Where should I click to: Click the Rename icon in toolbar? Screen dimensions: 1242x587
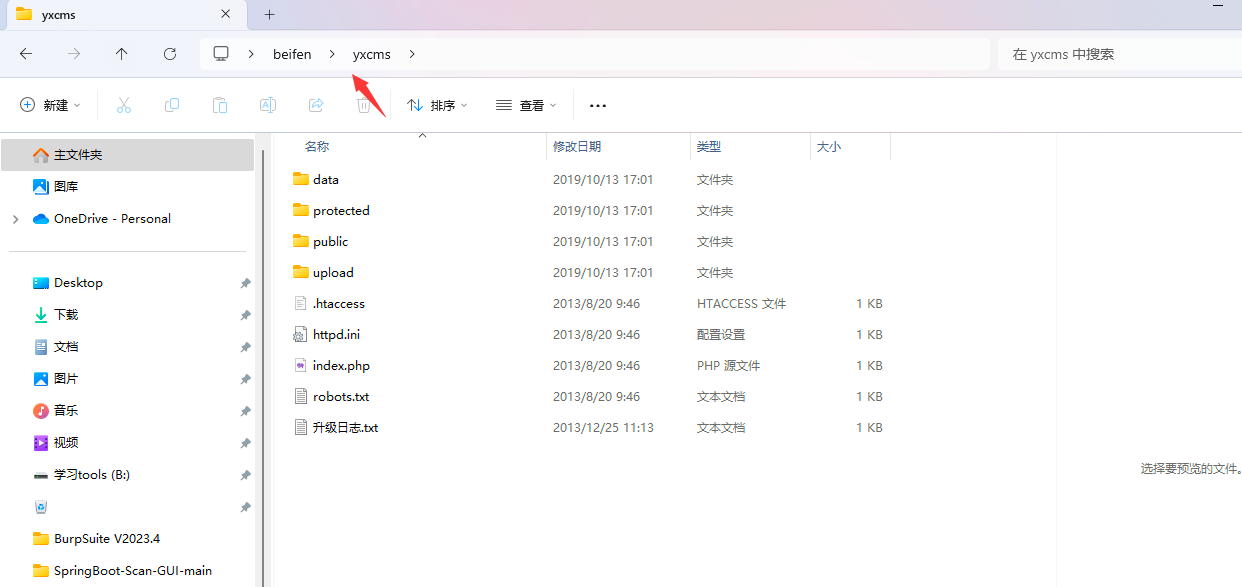click(268, 105)
